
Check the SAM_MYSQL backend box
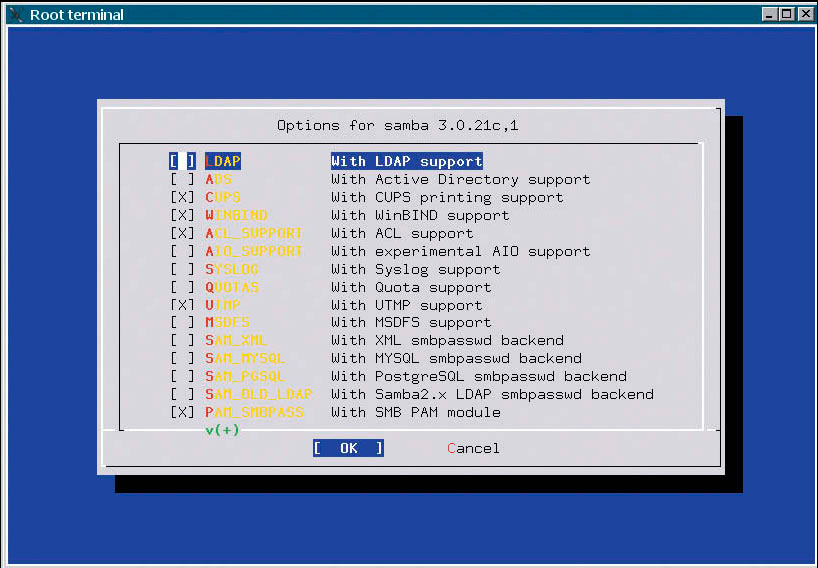[182, 358]
